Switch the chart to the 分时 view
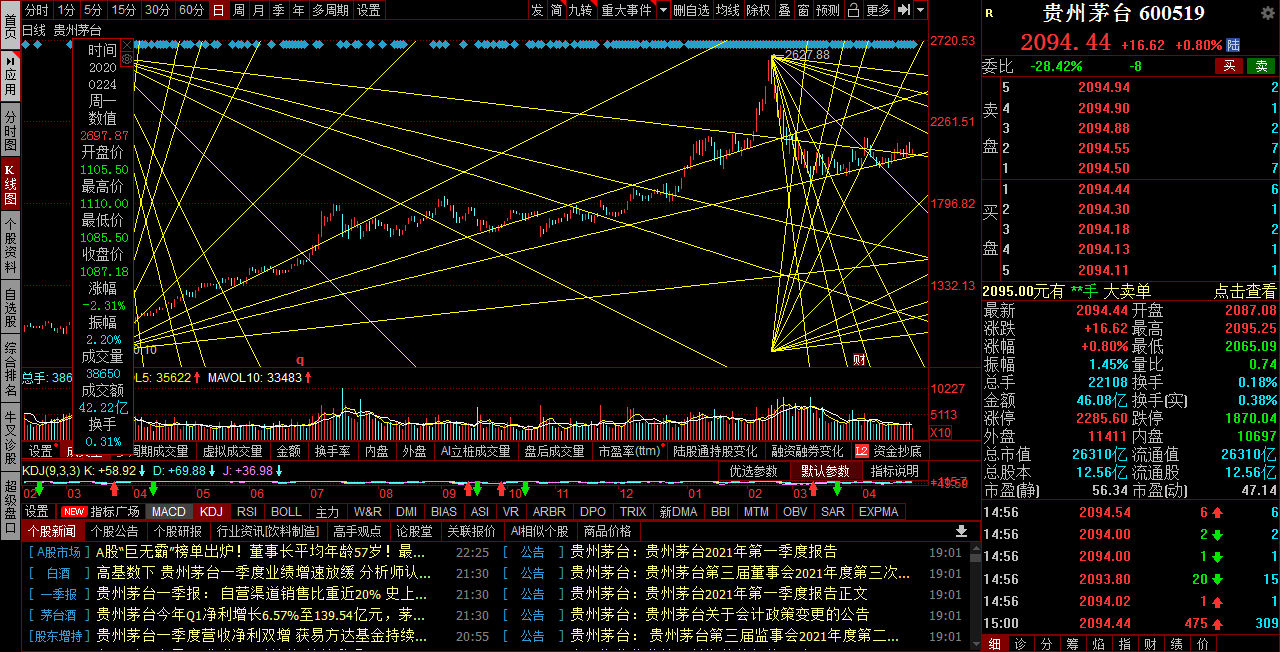The height and width of the screenshot is (652, 1280). pos(36,10)
